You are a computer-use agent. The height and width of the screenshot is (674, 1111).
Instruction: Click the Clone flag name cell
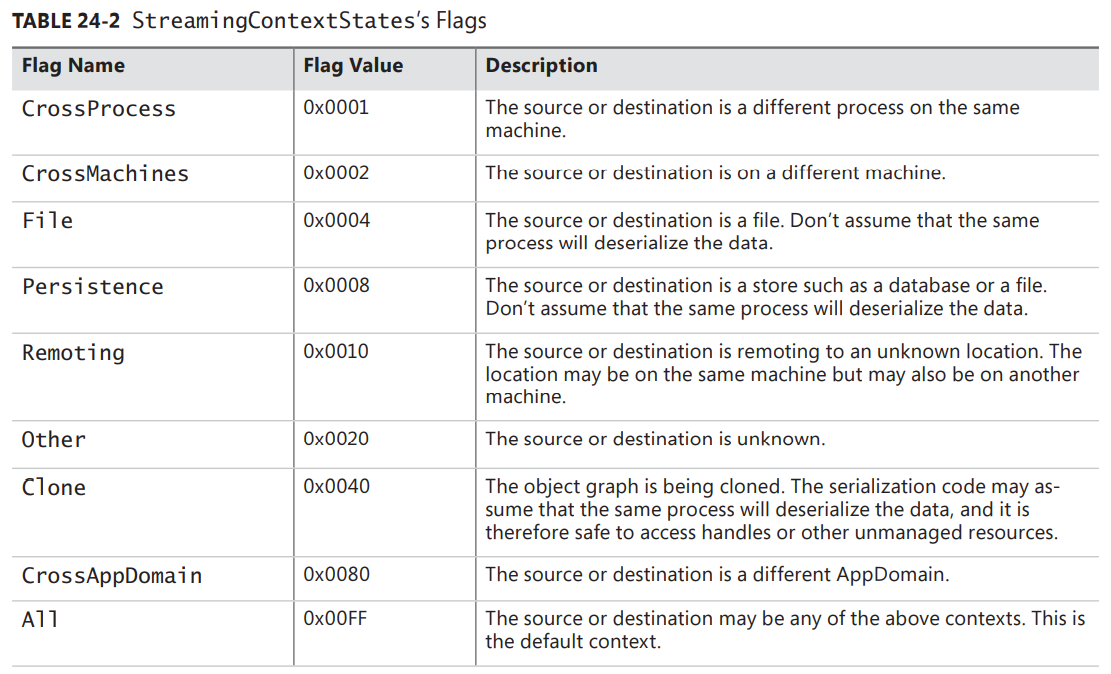(53, 488)
